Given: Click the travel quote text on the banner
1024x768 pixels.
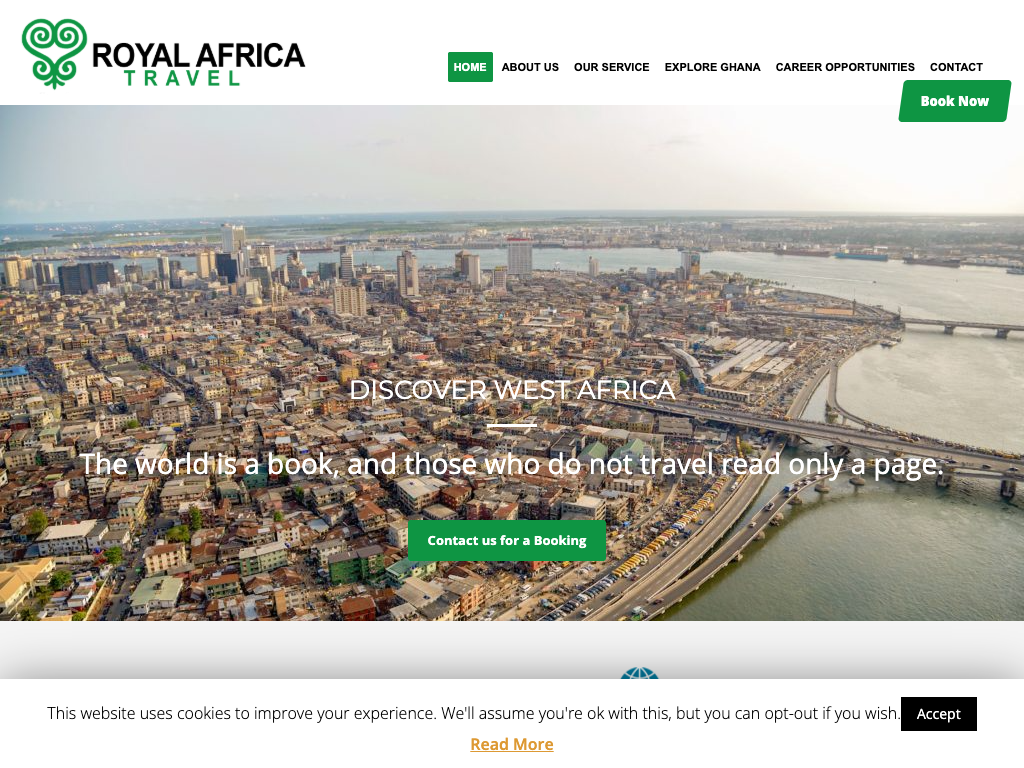Looking at the screenshot, I should 512,464.
